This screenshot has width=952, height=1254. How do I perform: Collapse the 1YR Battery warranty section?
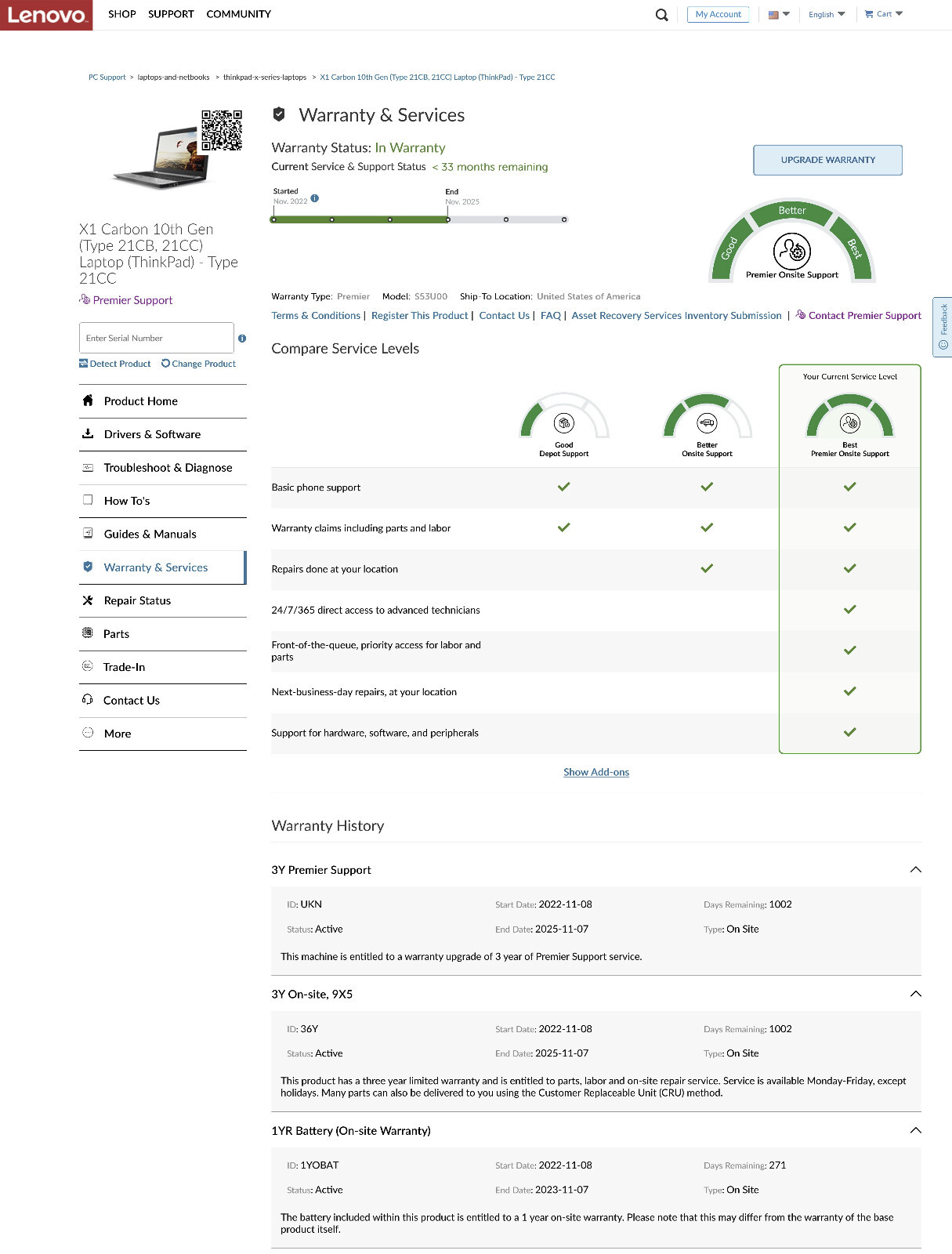click(x=915, y=1130)
